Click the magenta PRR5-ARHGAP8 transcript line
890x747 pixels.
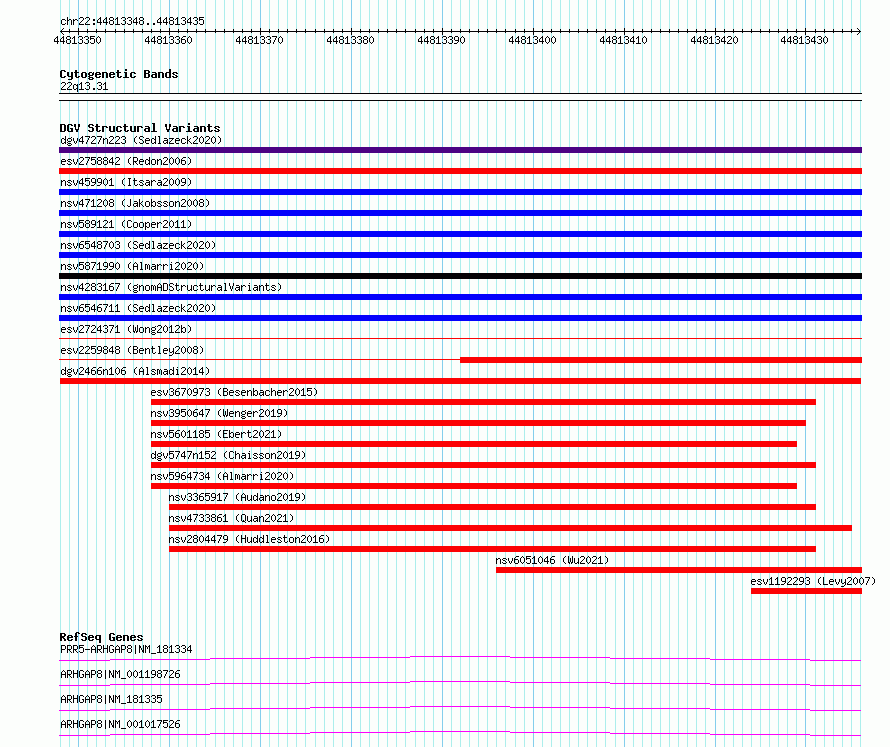460,658
